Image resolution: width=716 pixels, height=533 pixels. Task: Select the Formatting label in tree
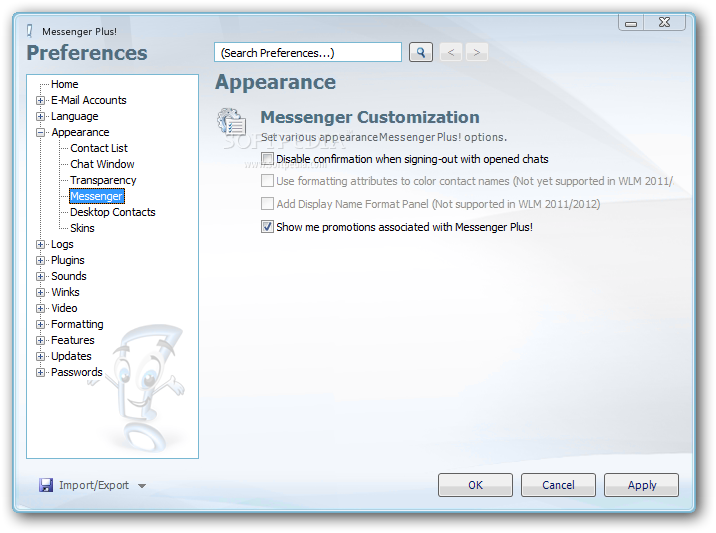pos(77,324)
